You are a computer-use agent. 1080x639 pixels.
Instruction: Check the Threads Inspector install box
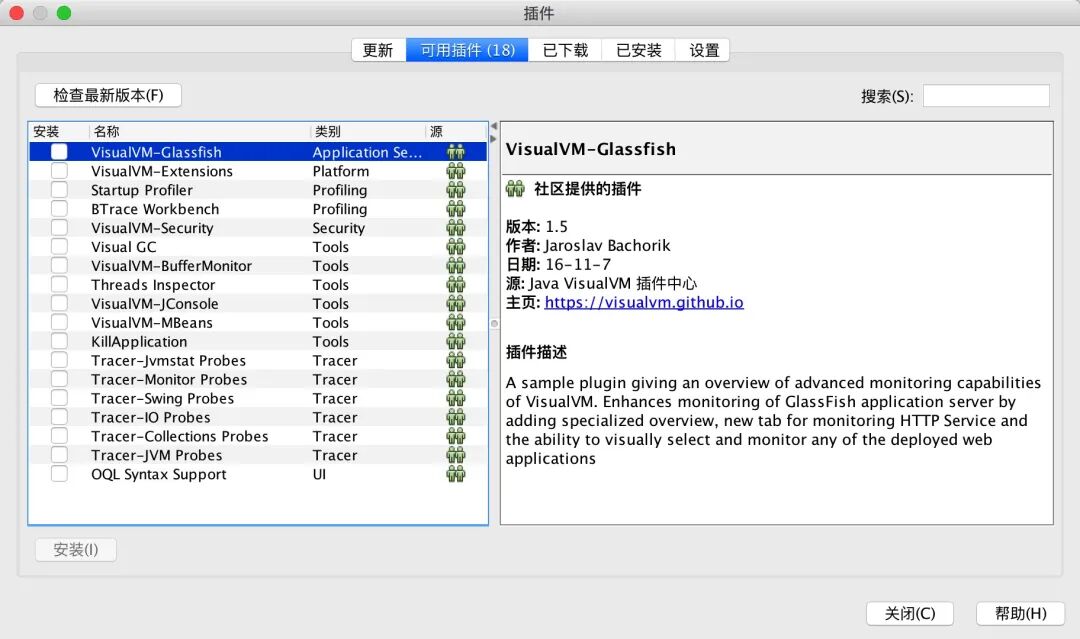(59, 284)
